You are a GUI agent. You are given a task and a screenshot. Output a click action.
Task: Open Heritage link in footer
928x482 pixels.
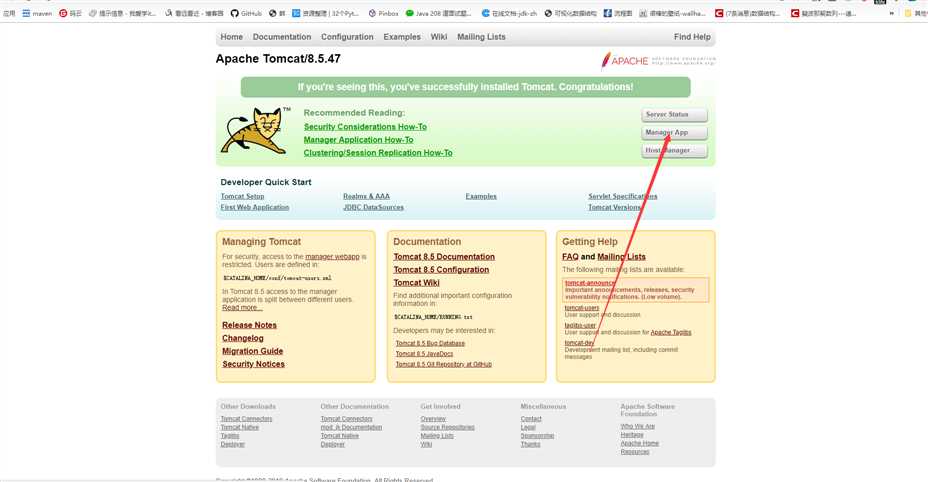tap(632, 435)
